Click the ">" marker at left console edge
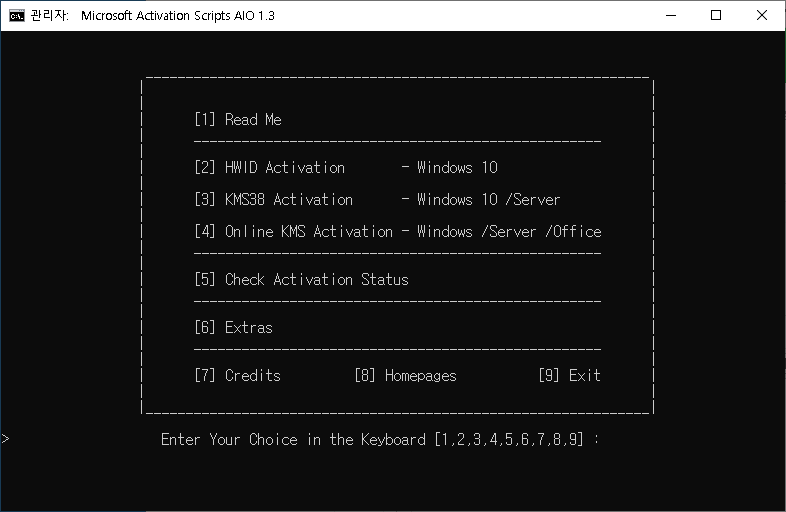Viewport: 786px width, 512px height. pyautogui.click(x=6, y=439)
